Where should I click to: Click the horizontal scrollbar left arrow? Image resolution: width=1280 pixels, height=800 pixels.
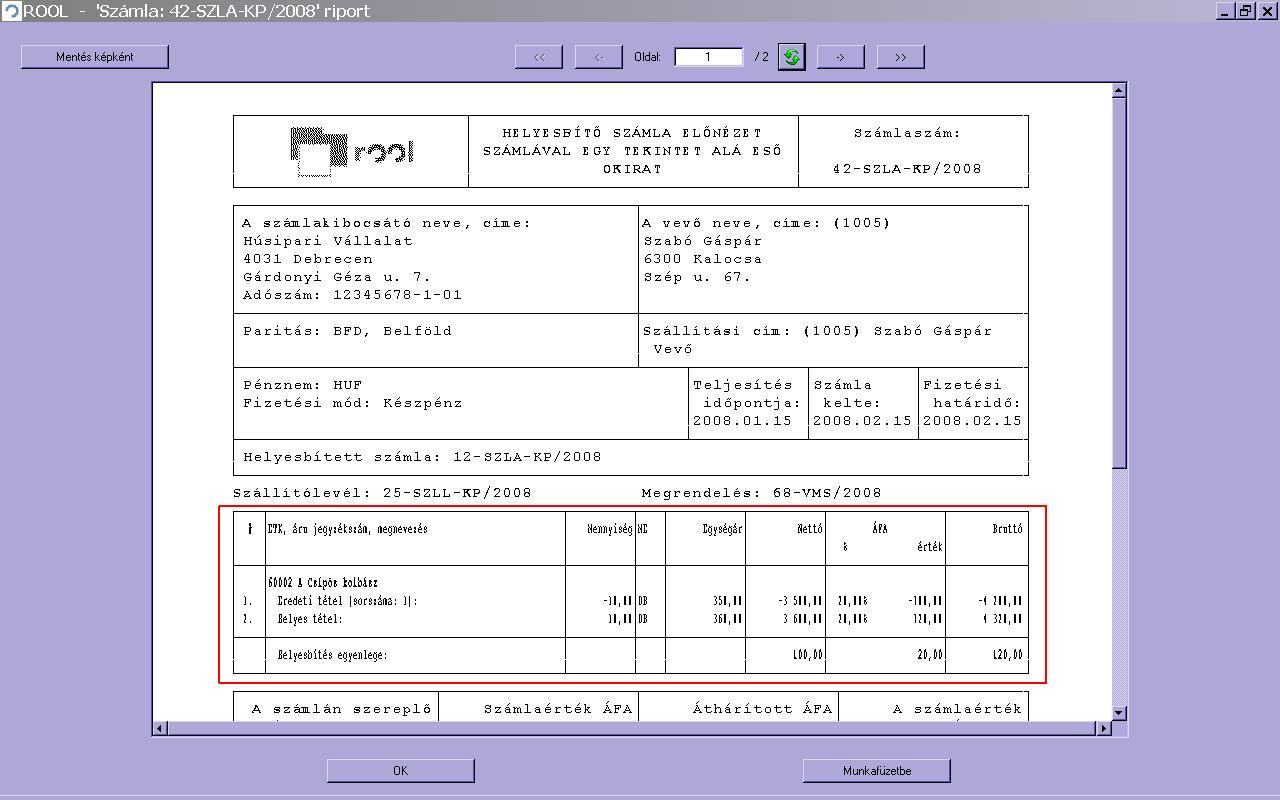(x=160, y=728)
